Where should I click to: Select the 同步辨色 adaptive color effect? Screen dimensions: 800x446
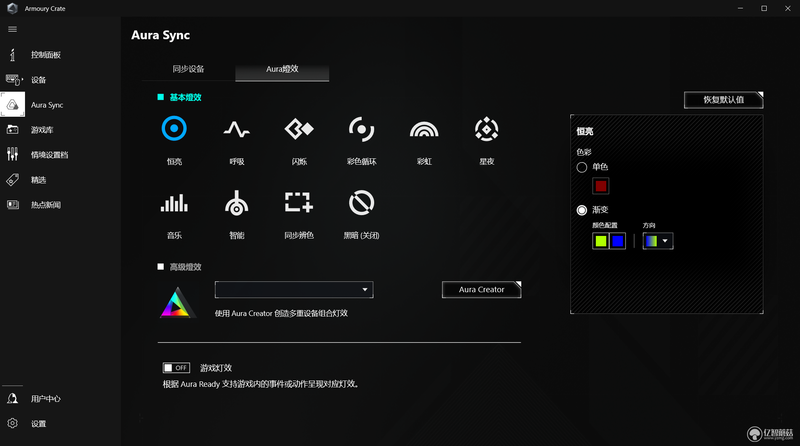coord(299,202)
